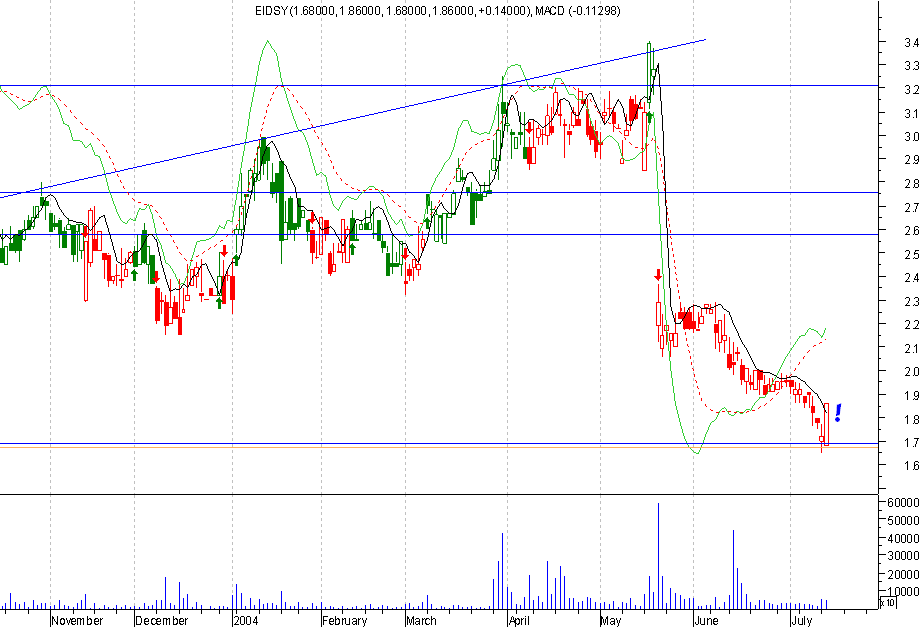
Task: Click the July label on the date axis
Action: 802,621
